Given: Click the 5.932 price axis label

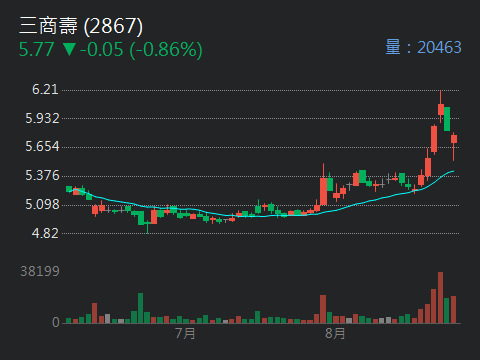Looking at the screenshot, I should [42, 118].
